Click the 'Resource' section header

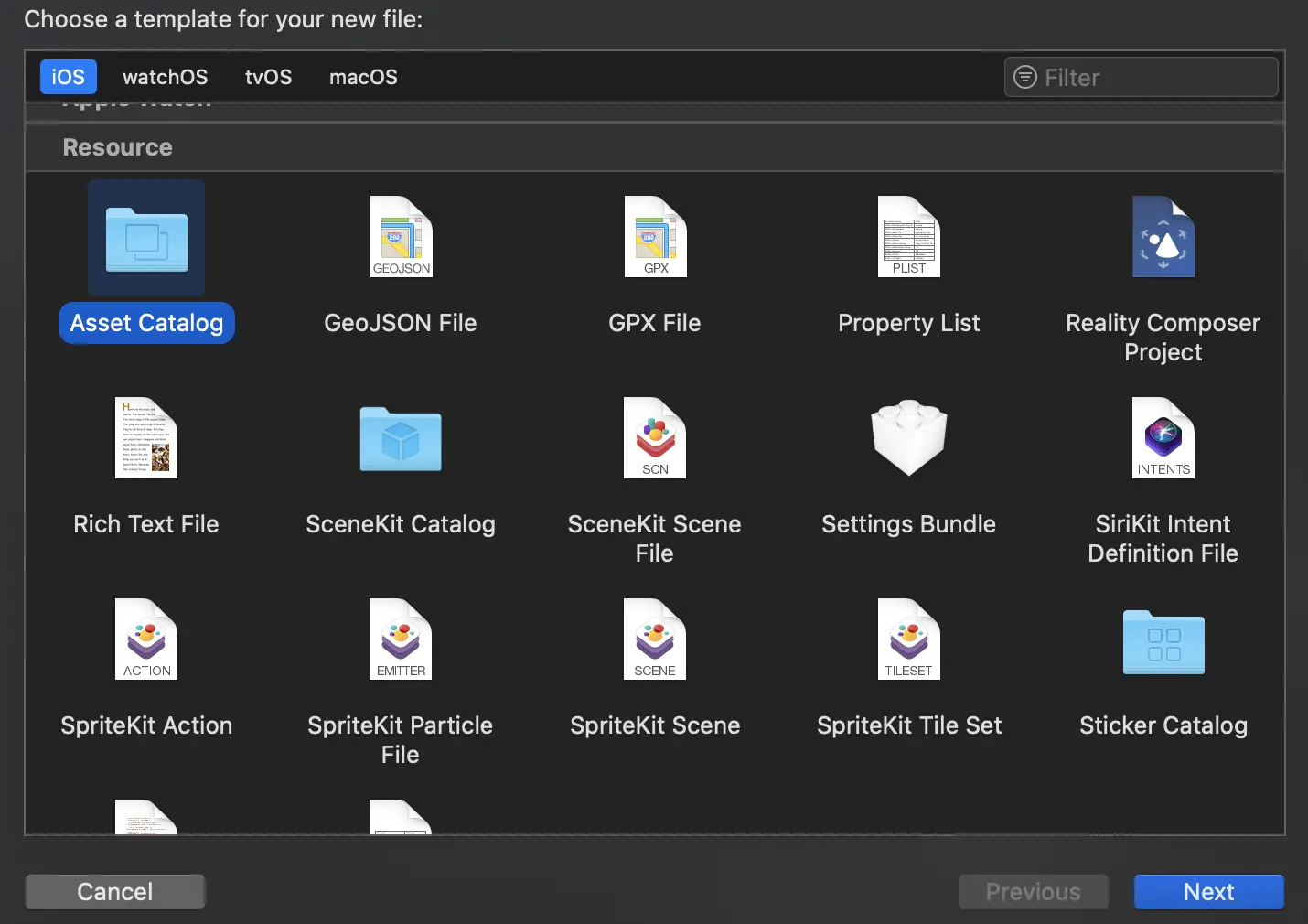117,147
